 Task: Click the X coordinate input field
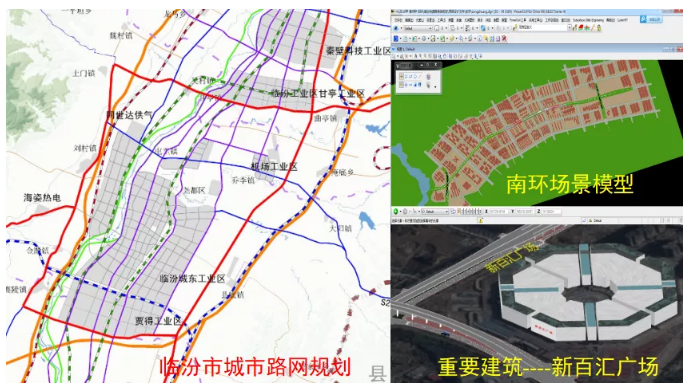tap(498, 211)
